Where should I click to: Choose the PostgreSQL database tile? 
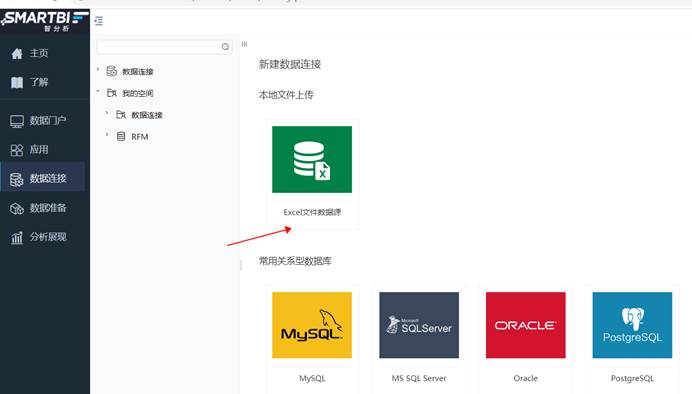pyautogui.click(x=632, y=325)
